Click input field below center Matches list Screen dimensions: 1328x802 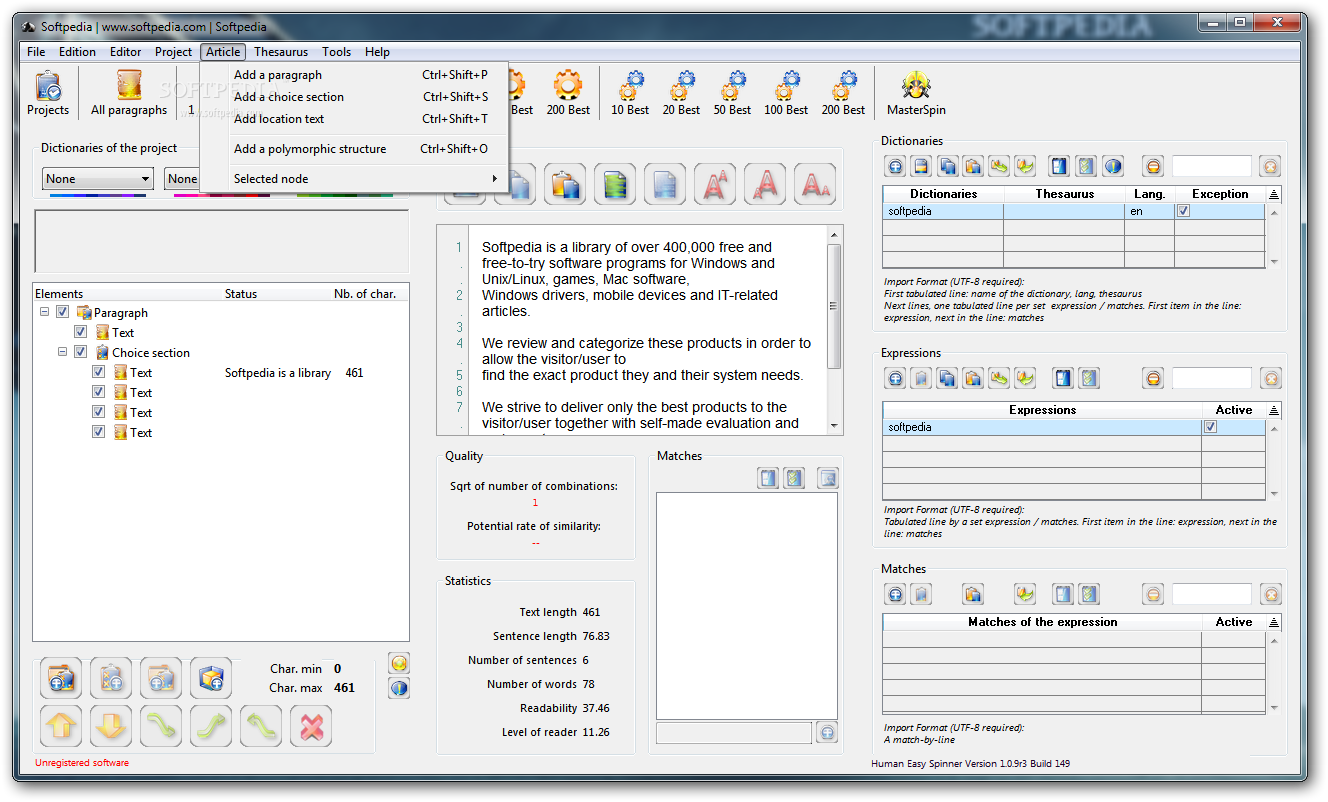tap(734, 733)
